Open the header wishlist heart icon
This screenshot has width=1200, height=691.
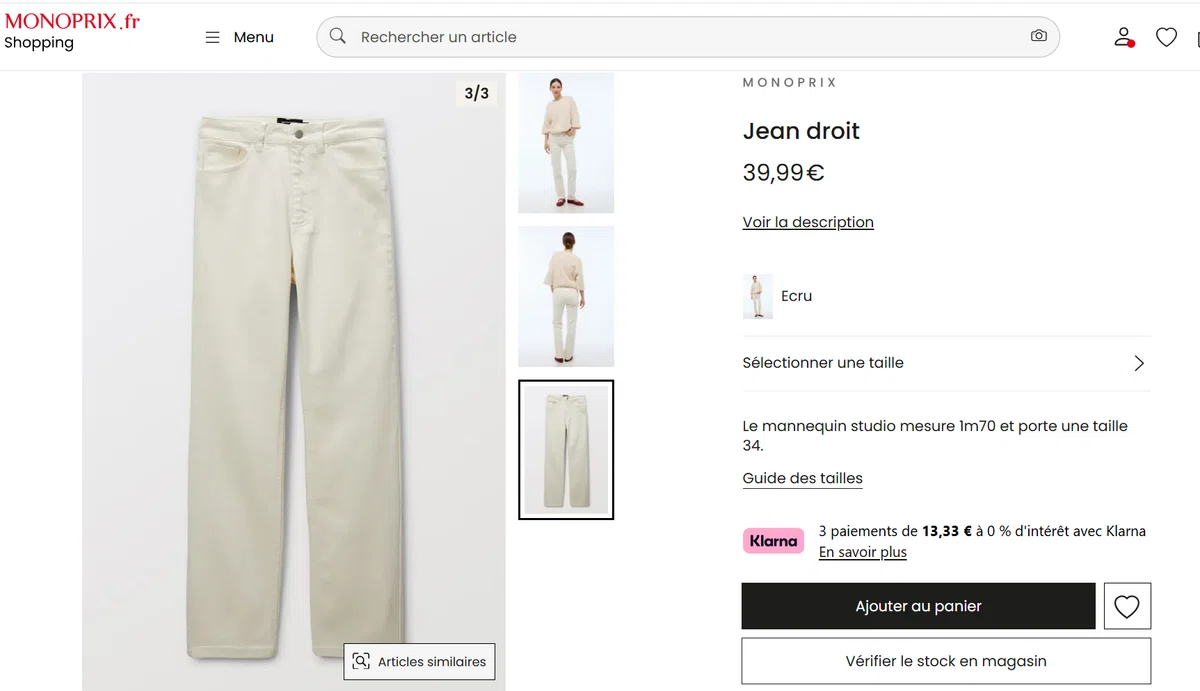tap(1166, 37)
